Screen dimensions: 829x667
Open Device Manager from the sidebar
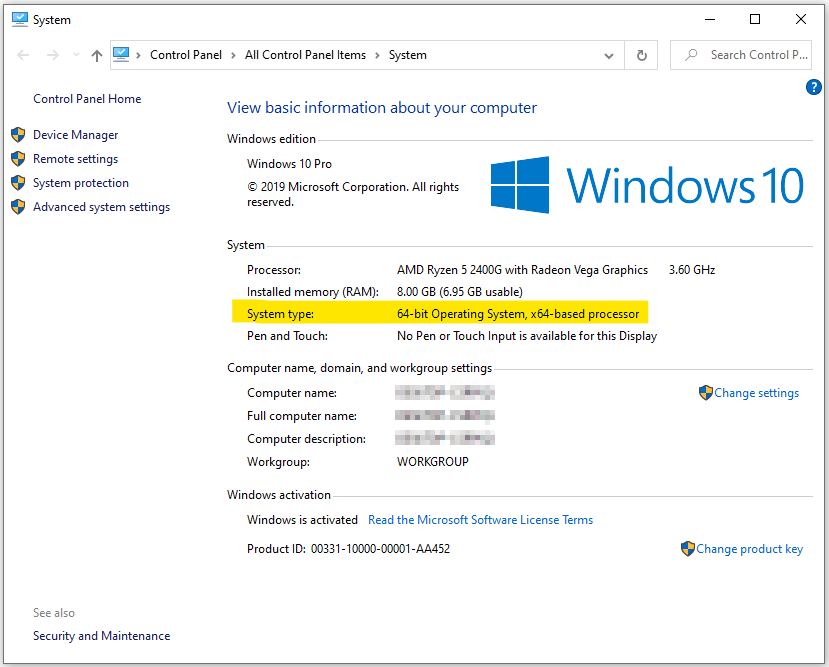(x=76, y=135)
